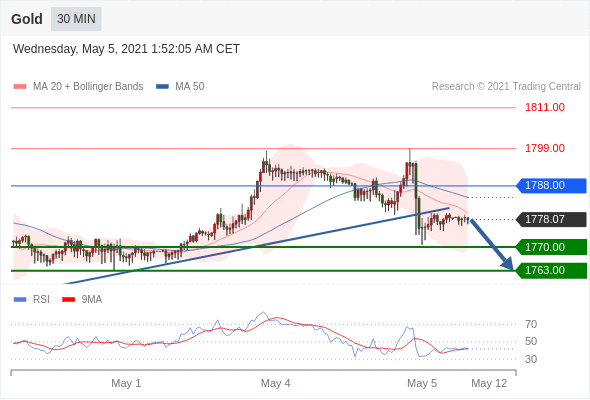The width and height of the screenshot is (590, 400).
Task: Click the RSI 70 level label
Action: [x=531, y=324]
